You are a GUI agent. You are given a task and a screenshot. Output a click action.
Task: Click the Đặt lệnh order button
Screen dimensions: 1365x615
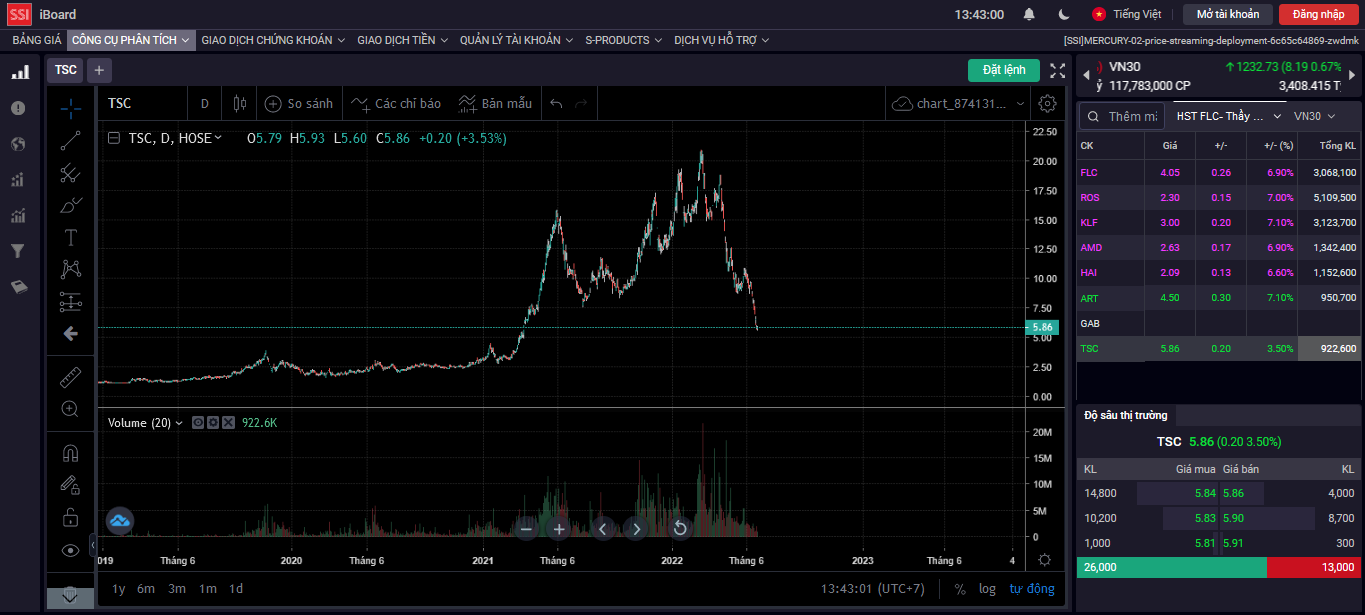(x=1004, y=70)
